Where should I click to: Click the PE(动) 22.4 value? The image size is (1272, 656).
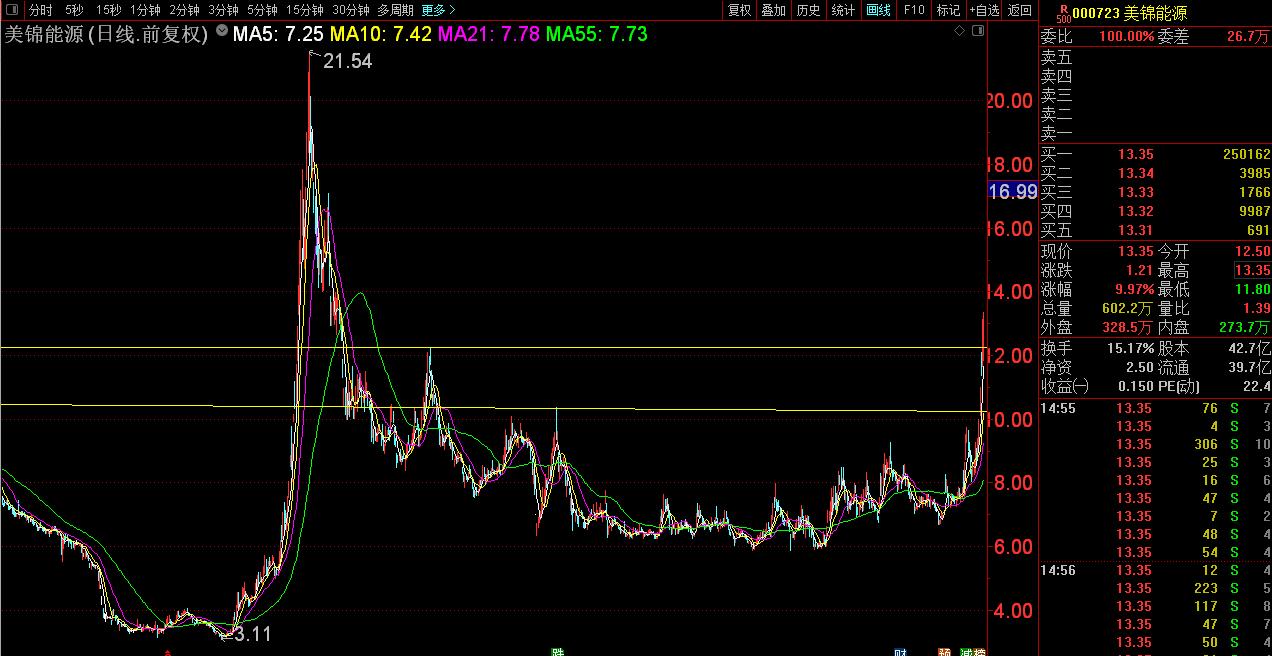click(x=1255, y=387)
